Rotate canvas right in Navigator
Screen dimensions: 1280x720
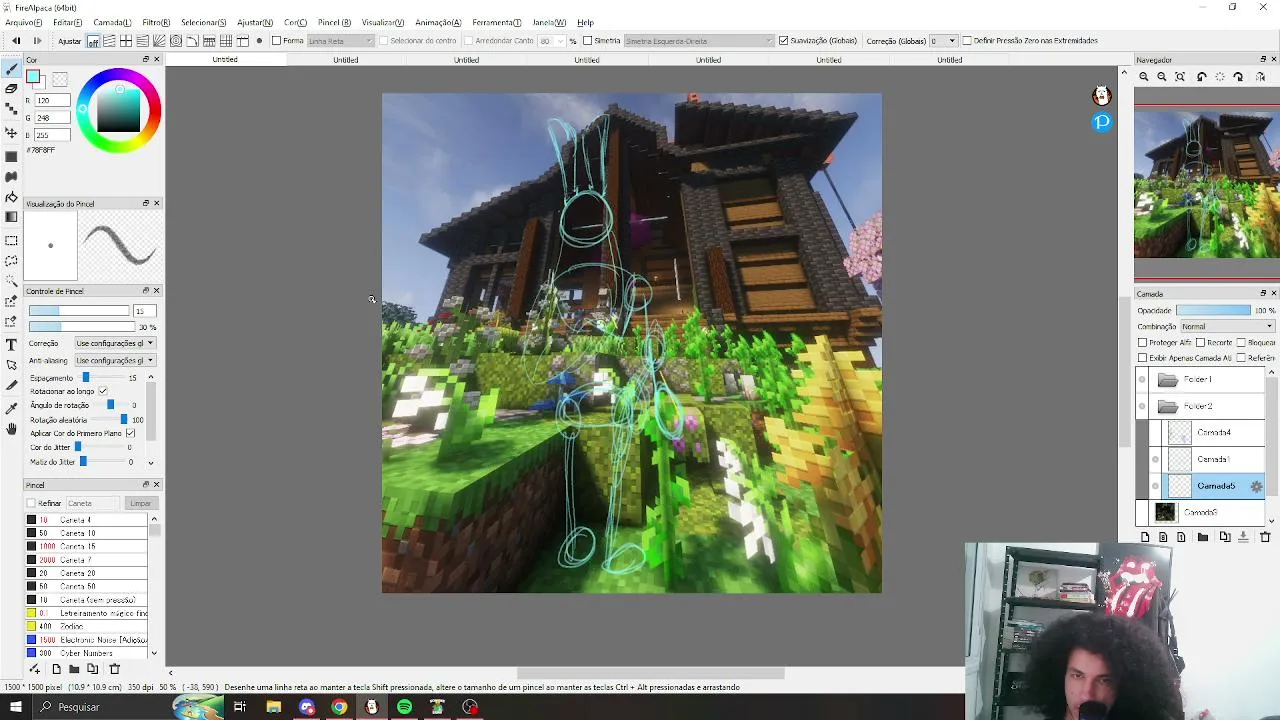click(x=1238, y=77)
